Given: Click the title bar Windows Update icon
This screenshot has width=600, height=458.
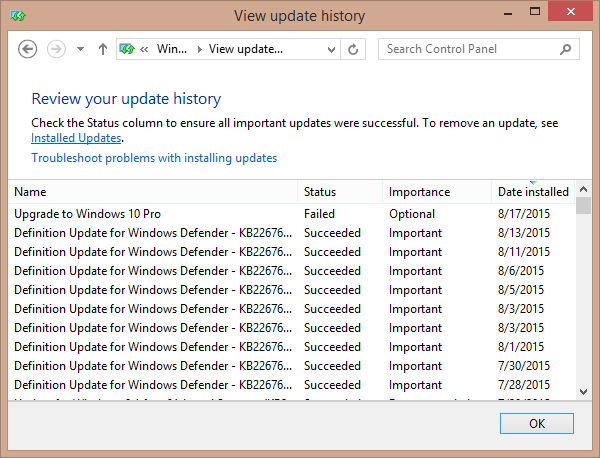Looking at the screenshot, I should 19,16.
